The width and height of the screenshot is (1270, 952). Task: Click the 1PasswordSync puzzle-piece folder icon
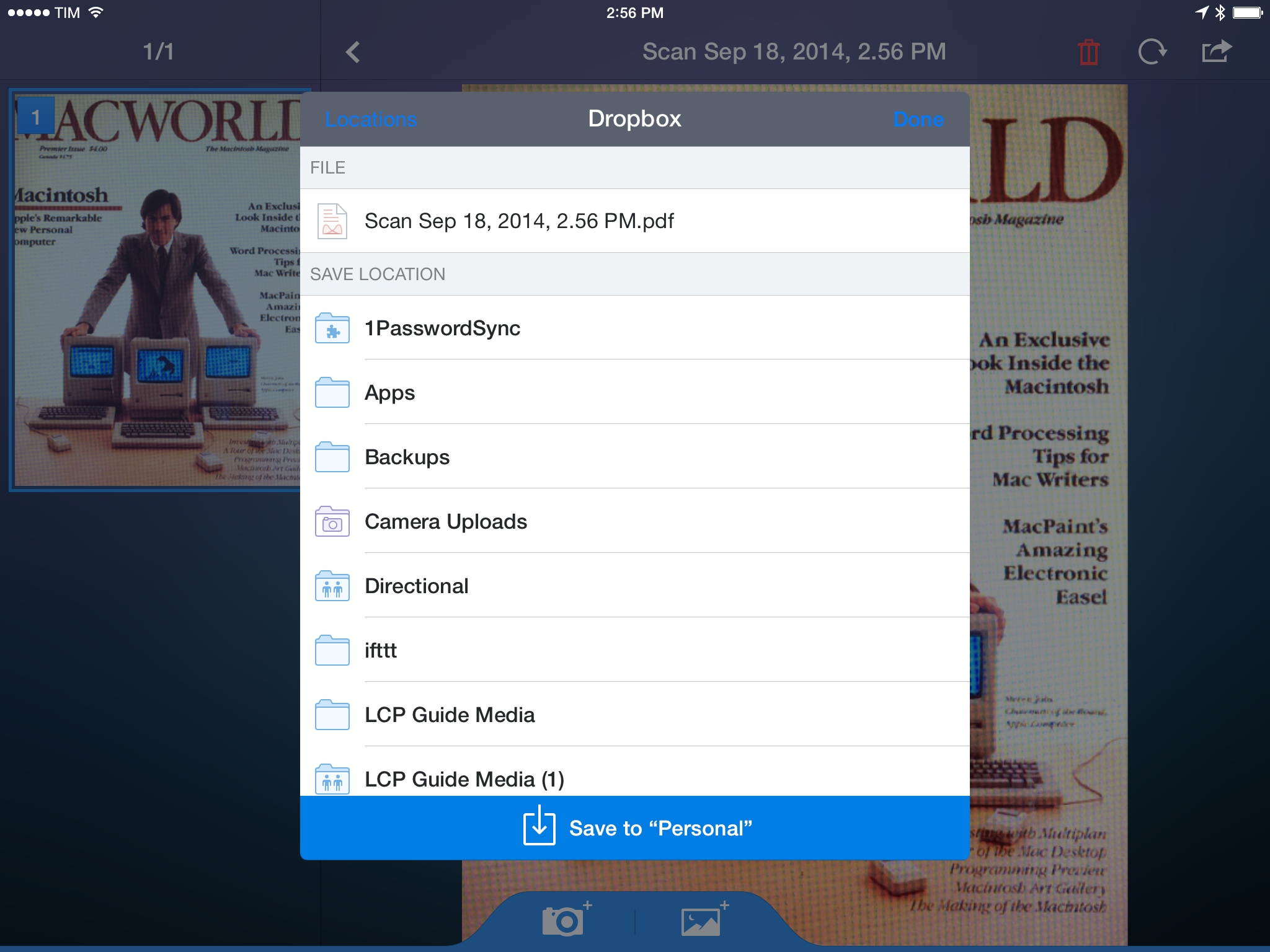pyautogui.click(x=332, y=328)
